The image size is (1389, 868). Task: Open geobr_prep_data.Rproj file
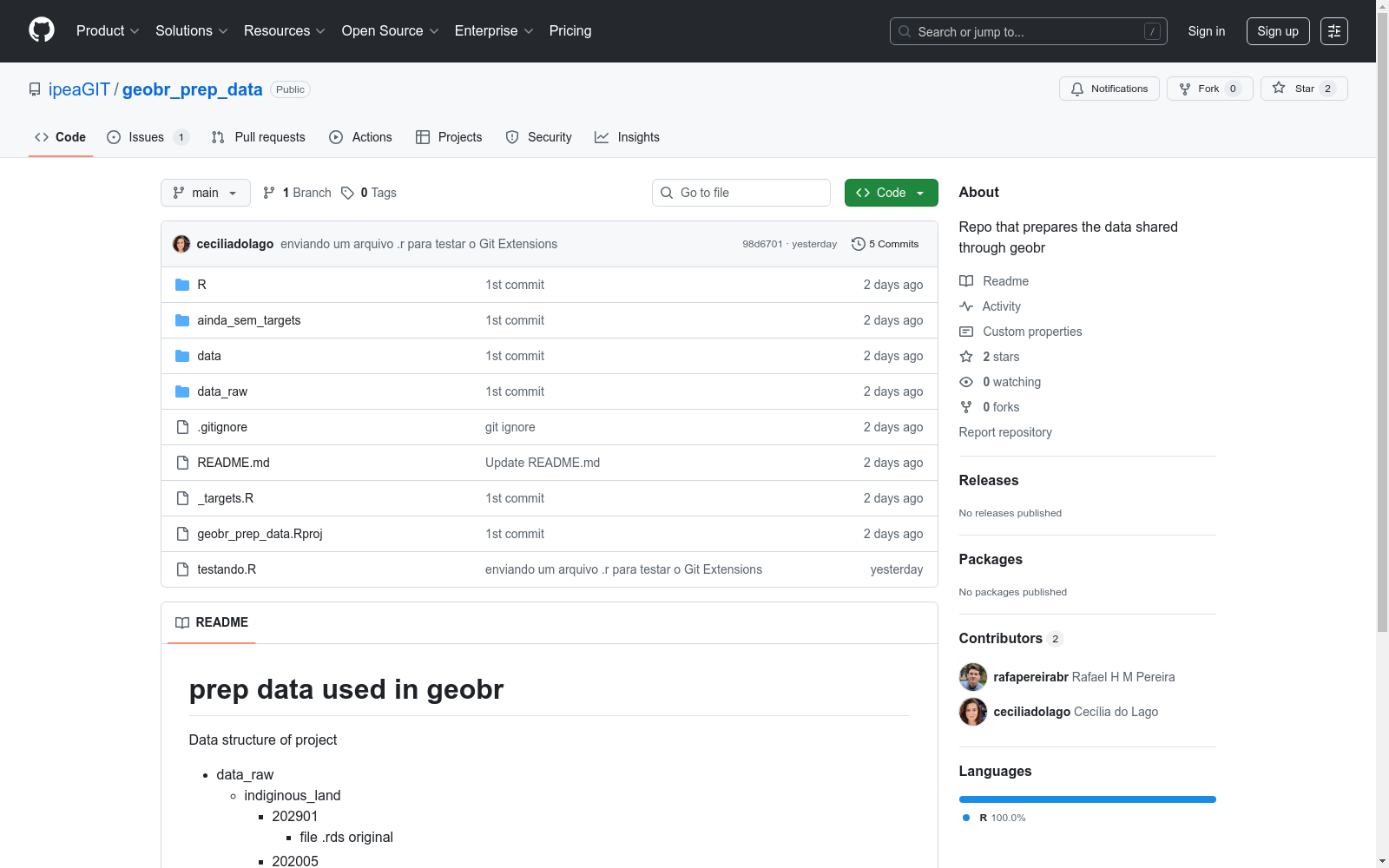(260, 534)
